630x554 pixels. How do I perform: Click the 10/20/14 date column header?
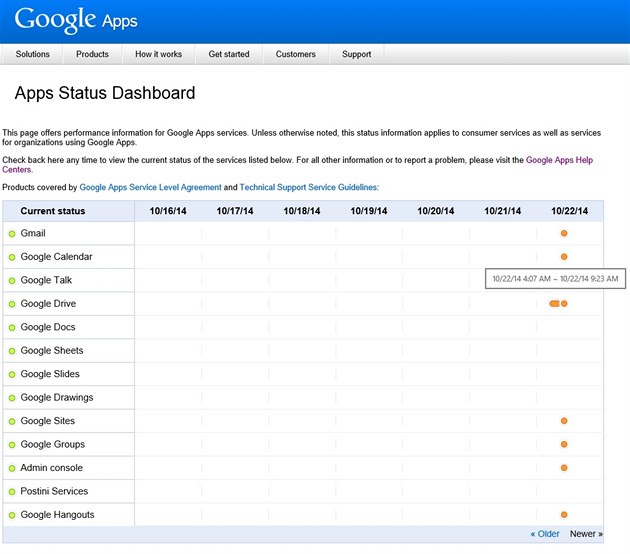pyautogui.click(x=436, y=211)
